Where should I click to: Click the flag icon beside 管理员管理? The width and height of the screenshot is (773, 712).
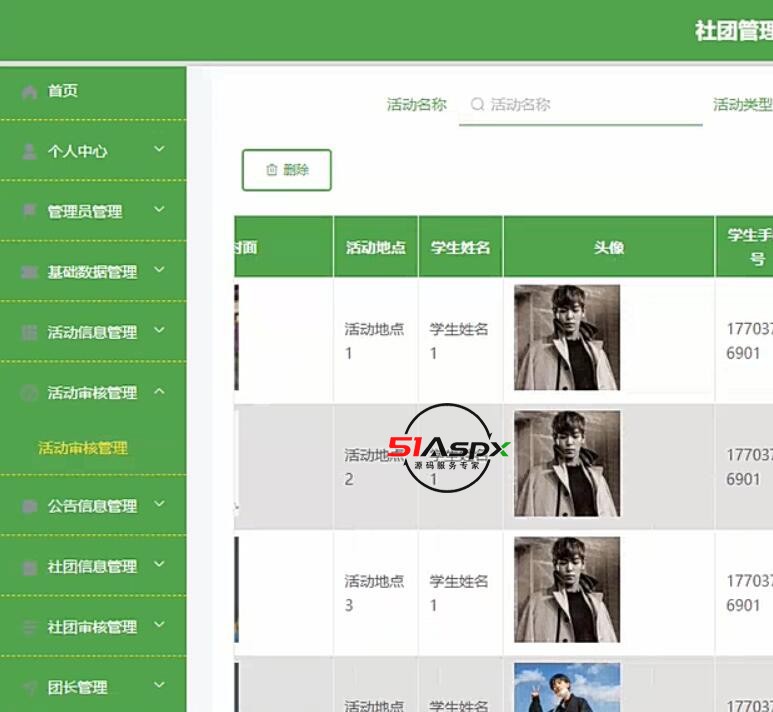[30, 211]
